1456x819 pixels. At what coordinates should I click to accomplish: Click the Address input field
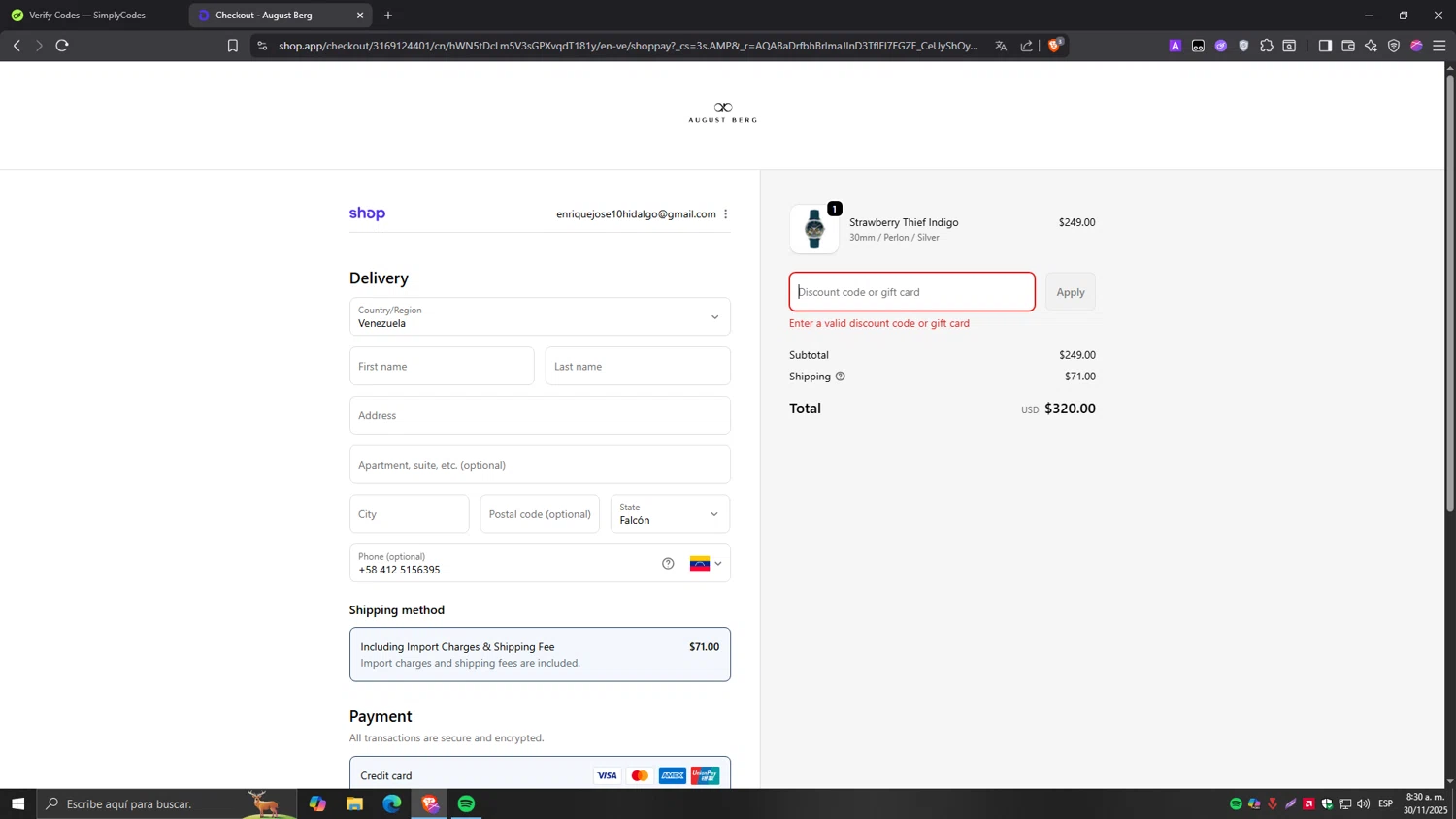click(x=540, y=415)
